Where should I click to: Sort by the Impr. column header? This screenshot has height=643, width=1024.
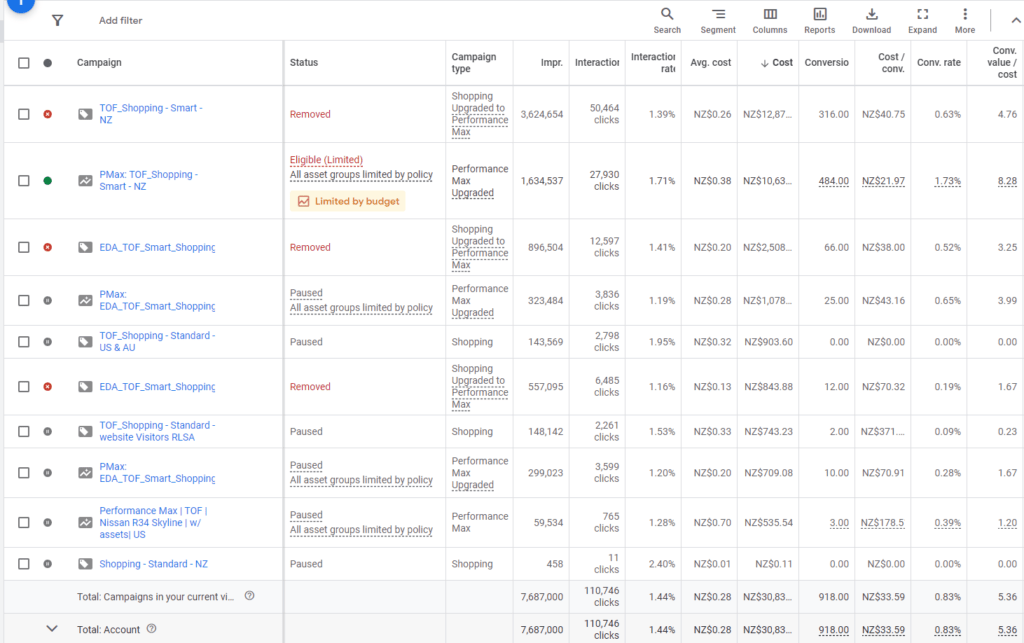[551, 63]
